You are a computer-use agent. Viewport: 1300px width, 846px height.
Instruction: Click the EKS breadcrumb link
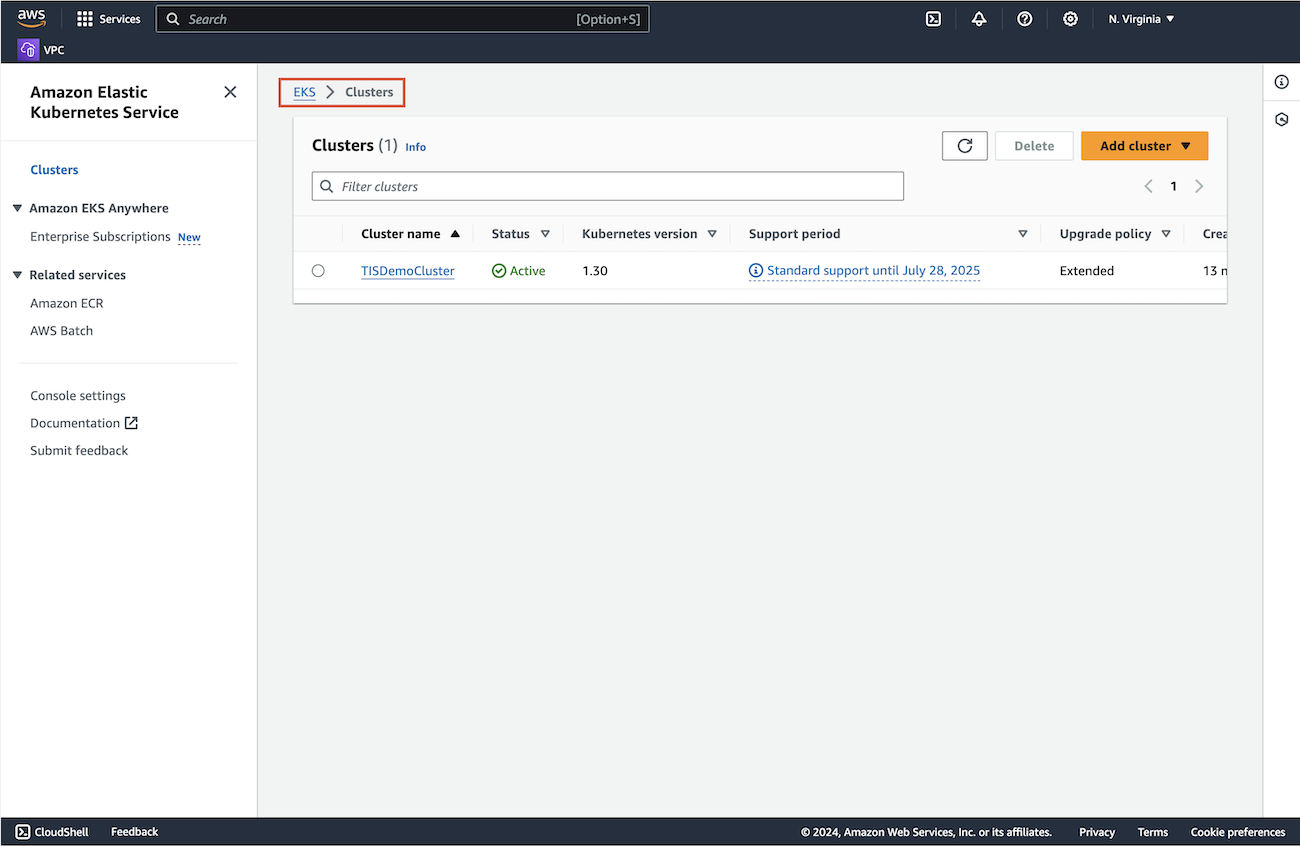pos(304,92)
